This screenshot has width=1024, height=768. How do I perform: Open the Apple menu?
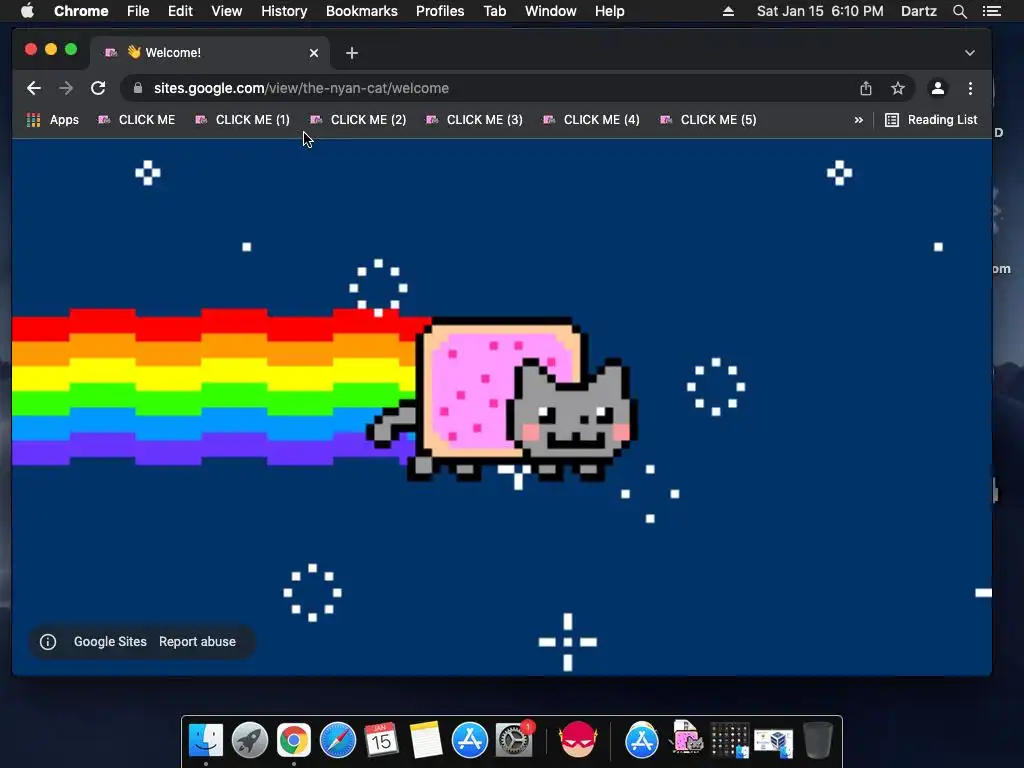coord(27,11)
